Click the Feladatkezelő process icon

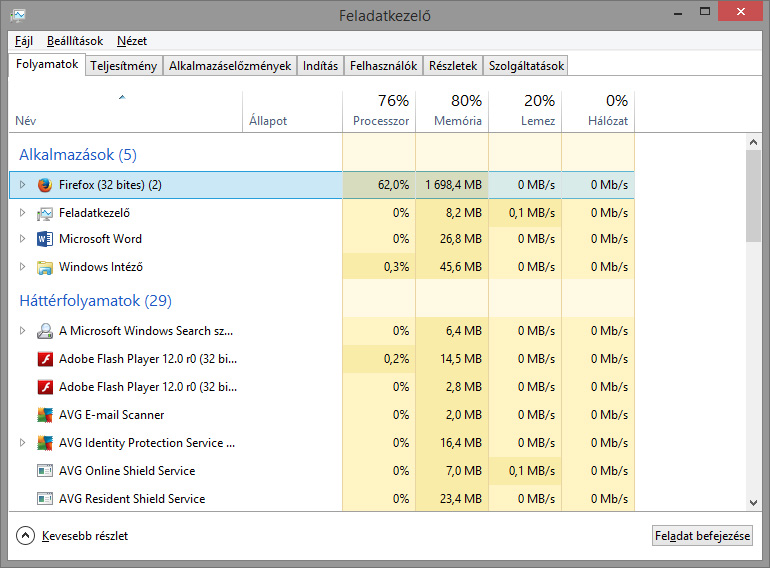(x=44, y=213)
